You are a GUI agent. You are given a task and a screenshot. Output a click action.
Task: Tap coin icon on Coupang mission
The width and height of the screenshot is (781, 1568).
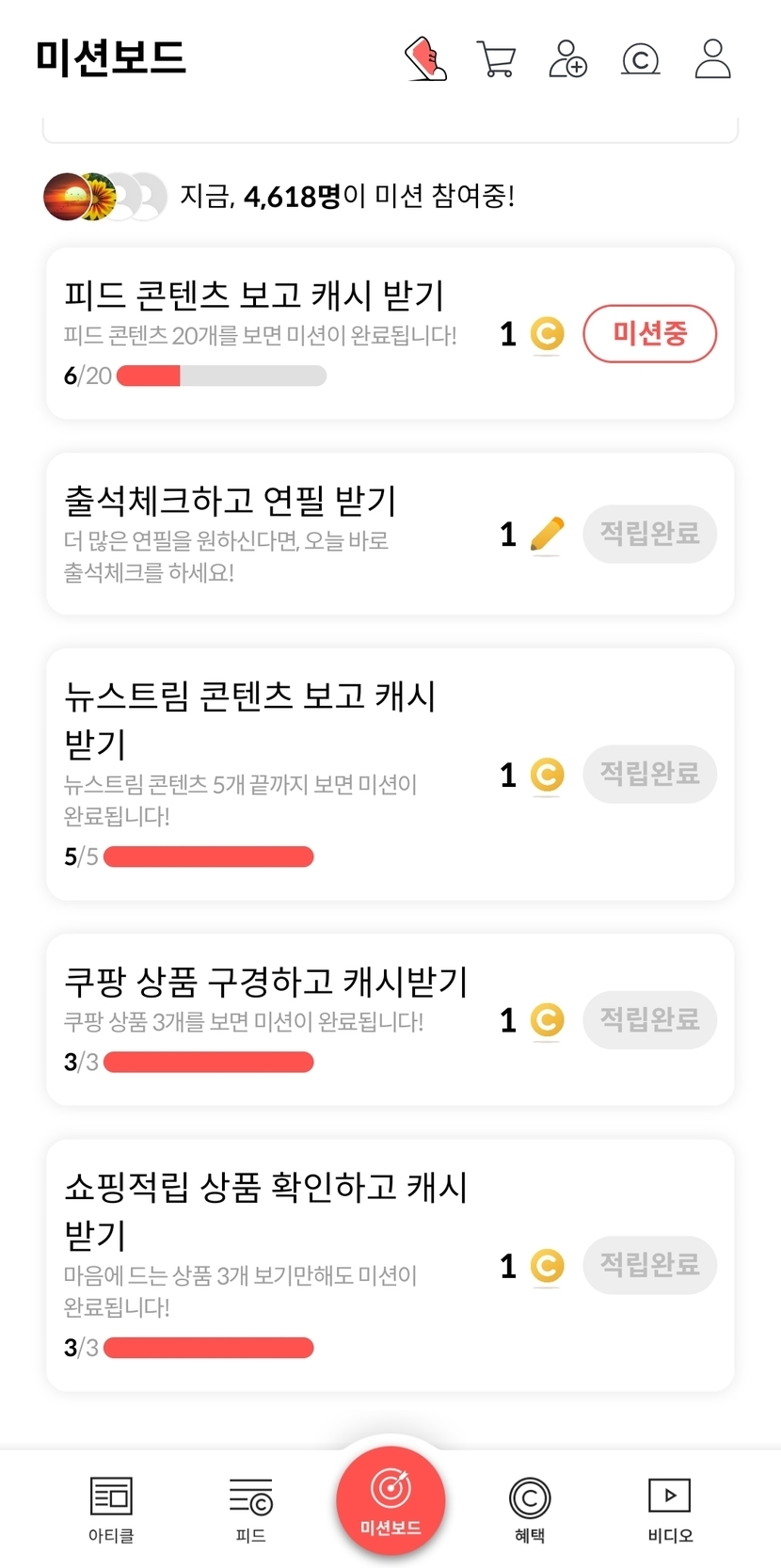(x=547, y=1020)
